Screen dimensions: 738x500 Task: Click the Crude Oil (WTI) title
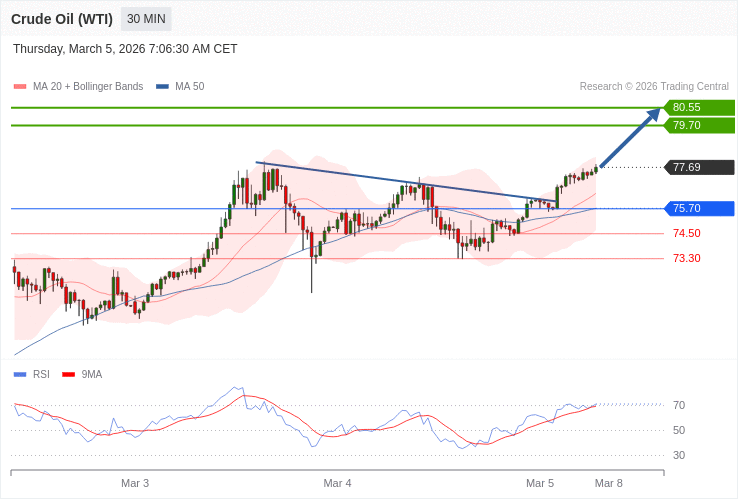(x=62, y=19)
